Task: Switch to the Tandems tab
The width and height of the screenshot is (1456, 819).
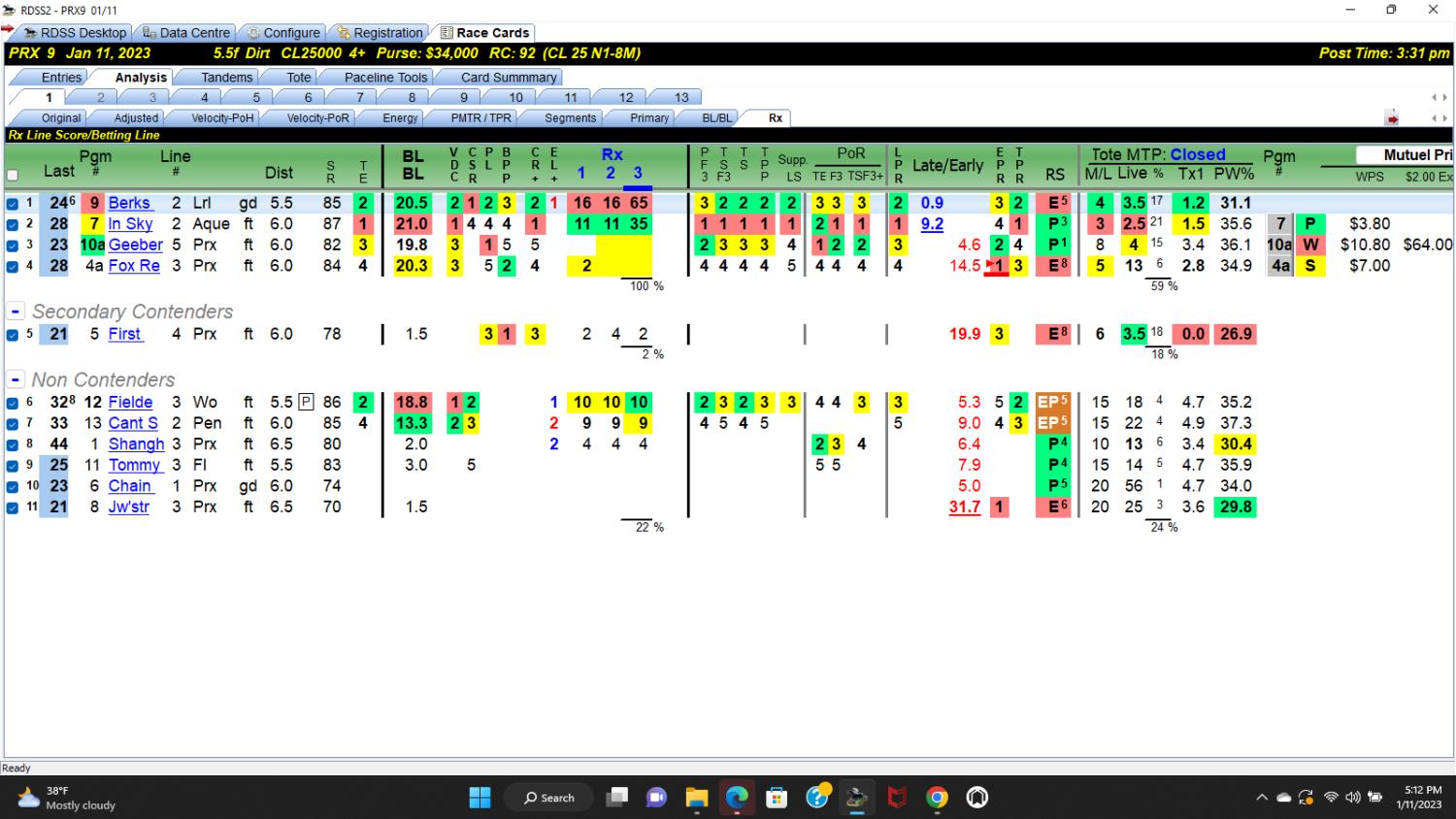Action: [226, 77]
